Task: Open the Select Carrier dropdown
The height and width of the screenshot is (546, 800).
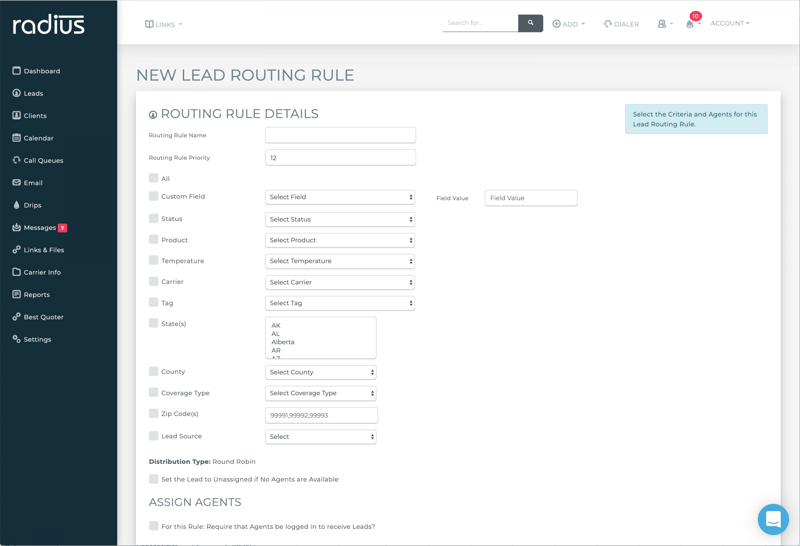Action: (340, 282)
